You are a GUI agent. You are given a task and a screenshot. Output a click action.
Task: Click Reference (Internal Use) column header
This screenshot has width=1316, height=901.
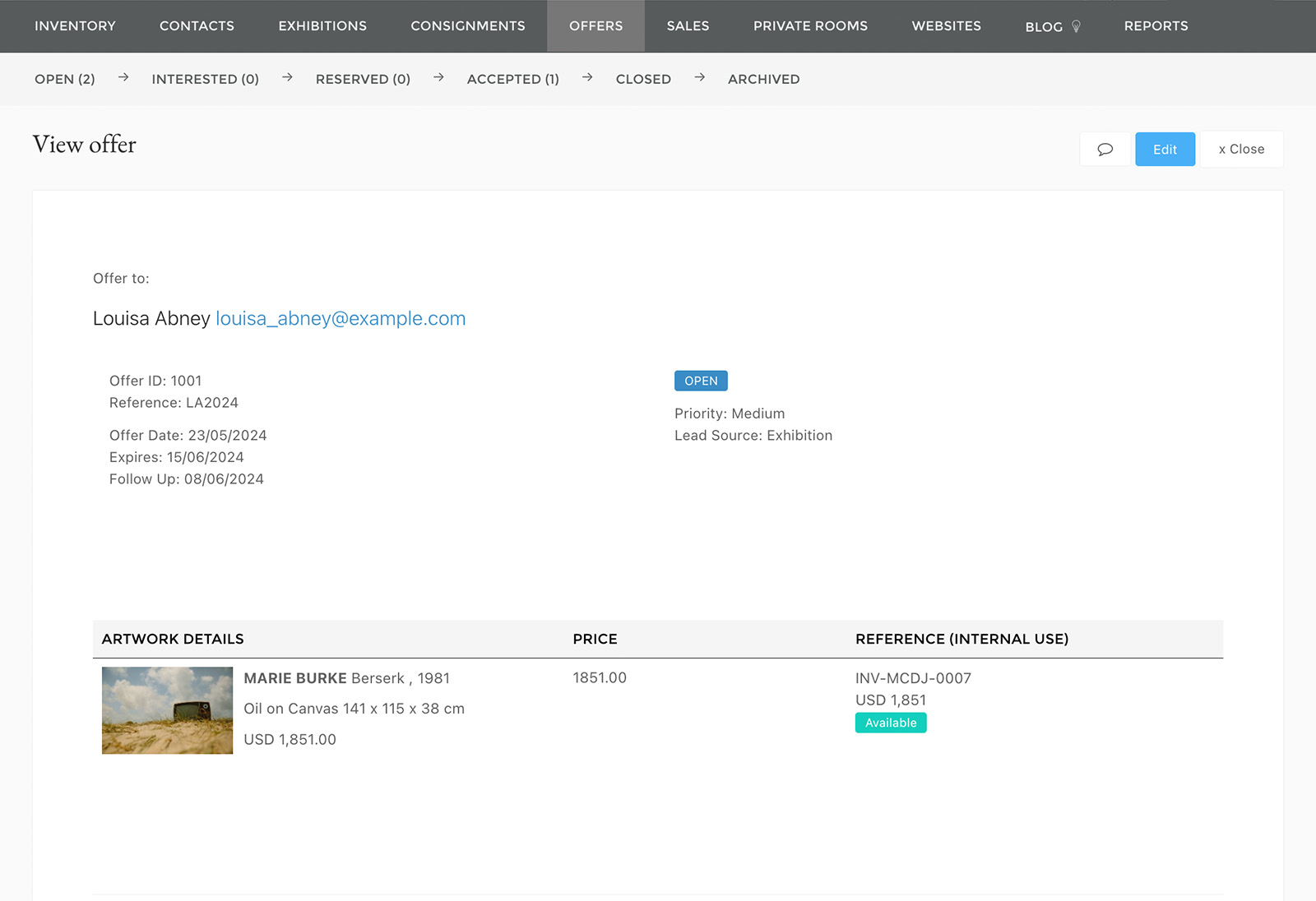962,639
